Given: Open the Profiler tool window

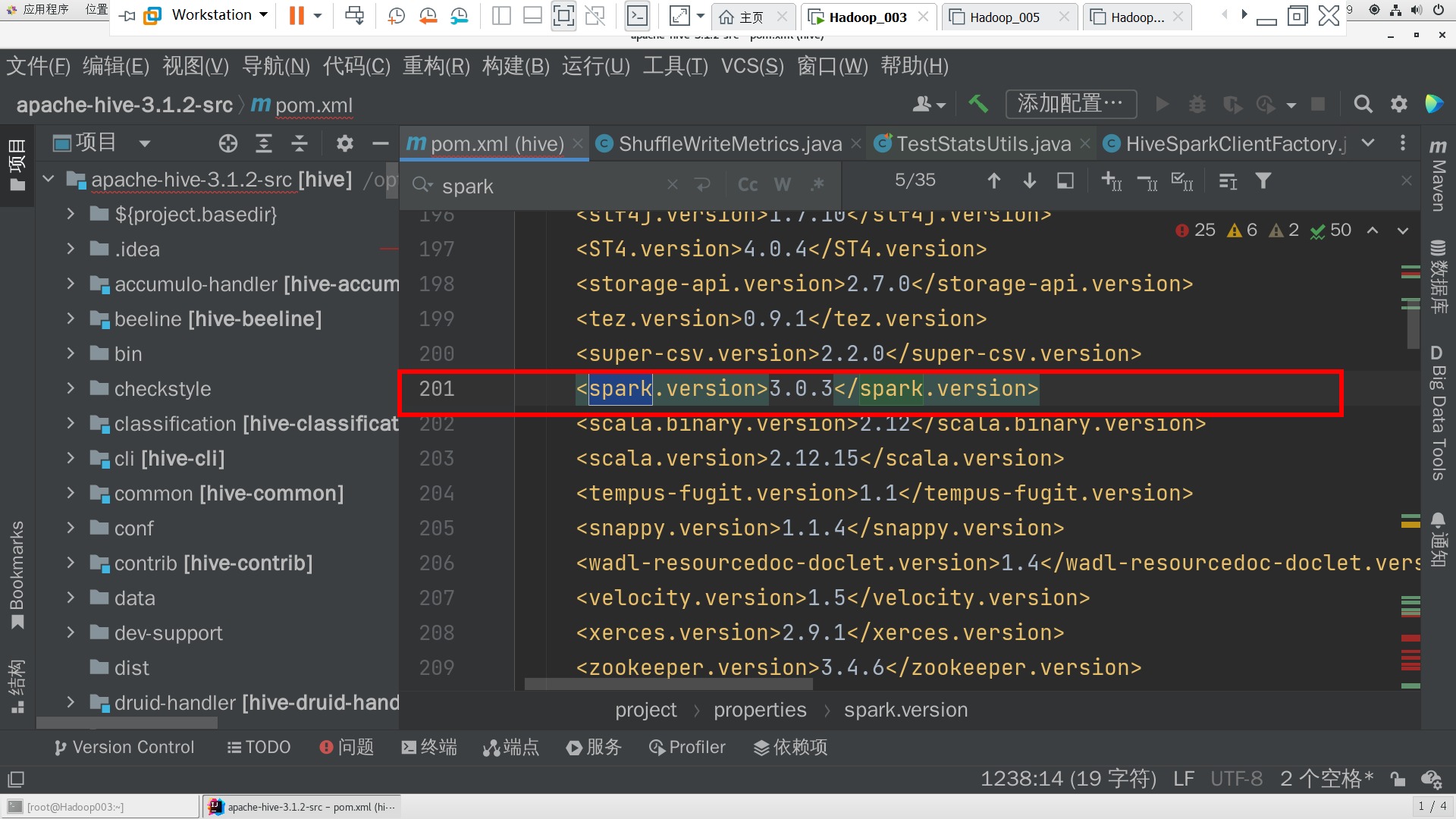Looking at the screenshot, I should tap(686, 747).
